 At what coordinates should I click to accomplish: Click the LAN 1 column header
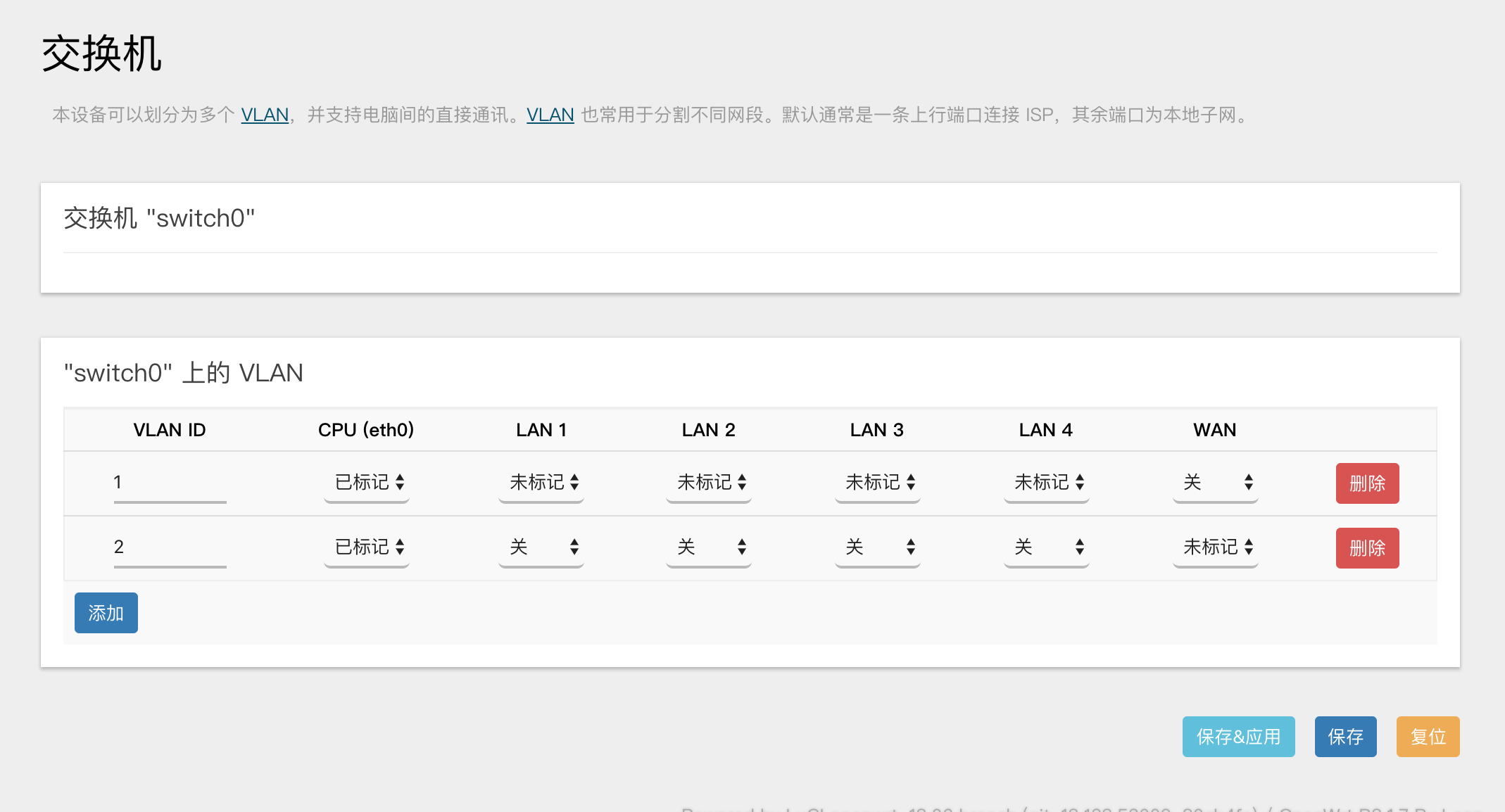tap(541, 430)
